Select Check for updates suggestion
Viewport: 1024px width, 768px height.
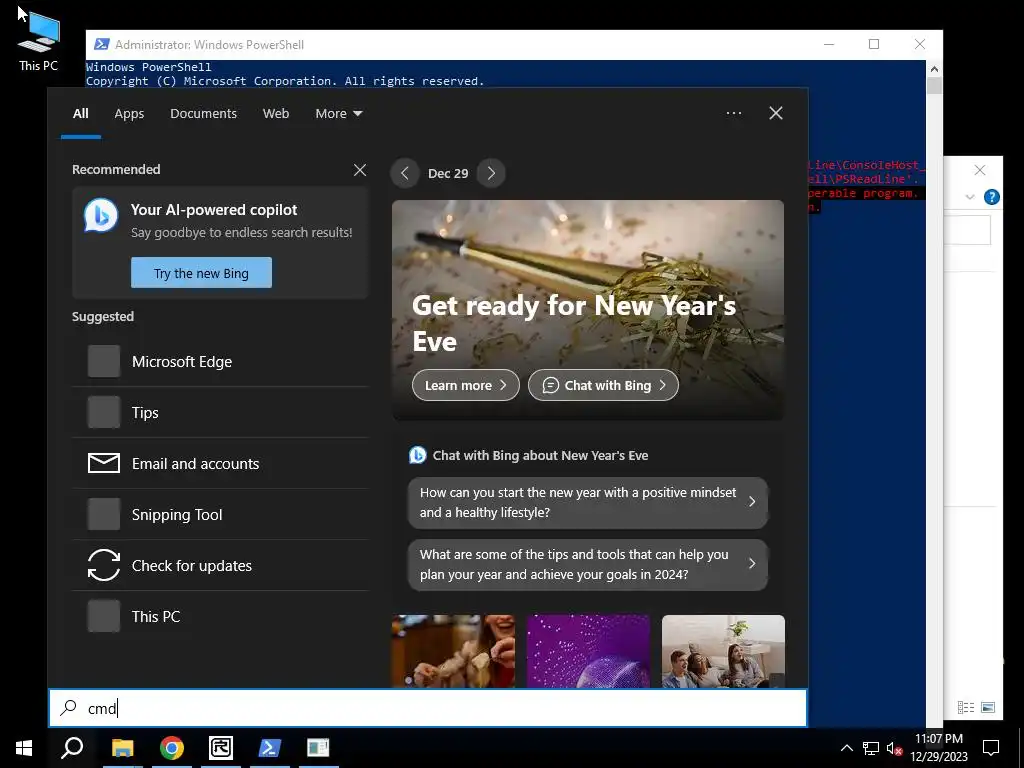pos(220,566)
